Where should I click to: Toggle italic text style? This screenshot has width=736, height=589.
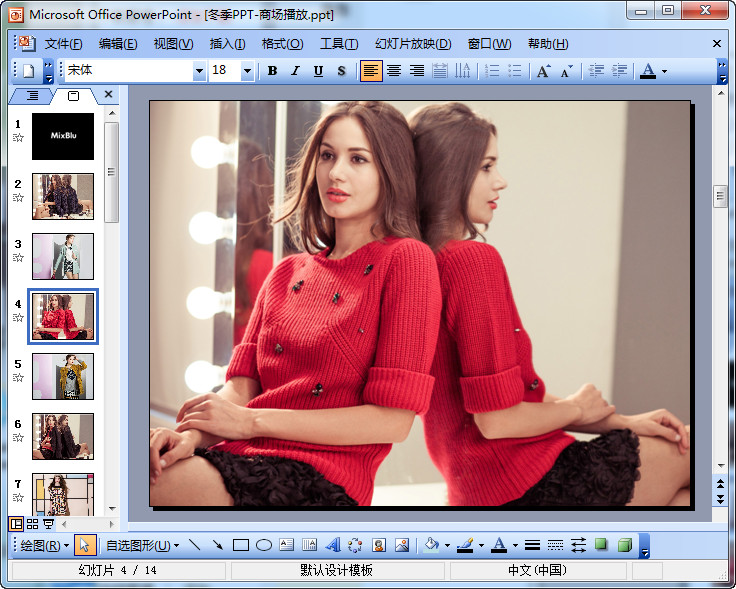(295, 71)
